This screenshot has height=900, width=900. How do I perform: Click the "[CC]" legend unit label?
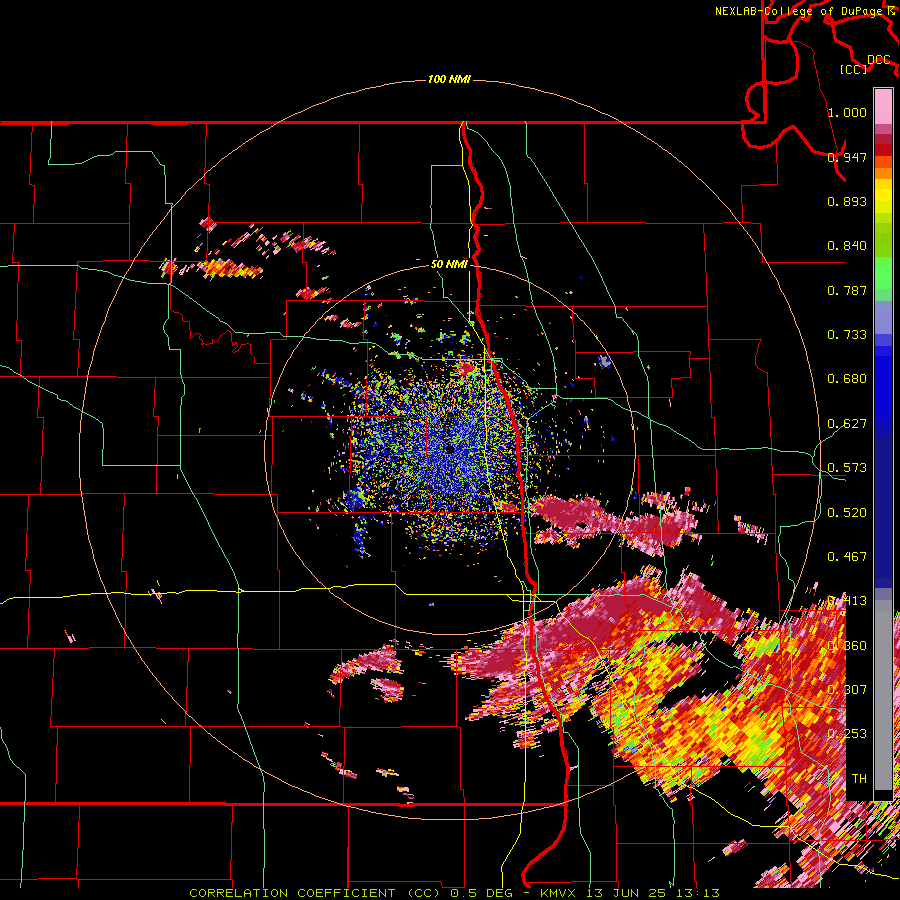click(x=854, y=69)
